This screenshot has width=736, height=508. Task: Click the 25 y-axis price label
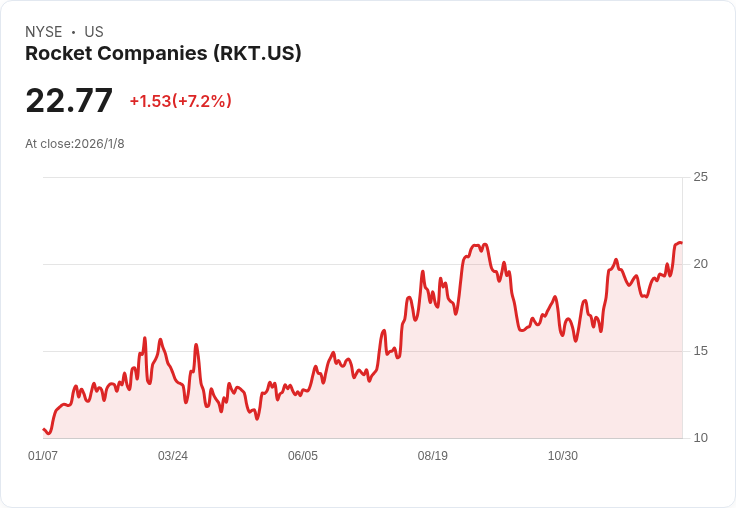point(700,177)
